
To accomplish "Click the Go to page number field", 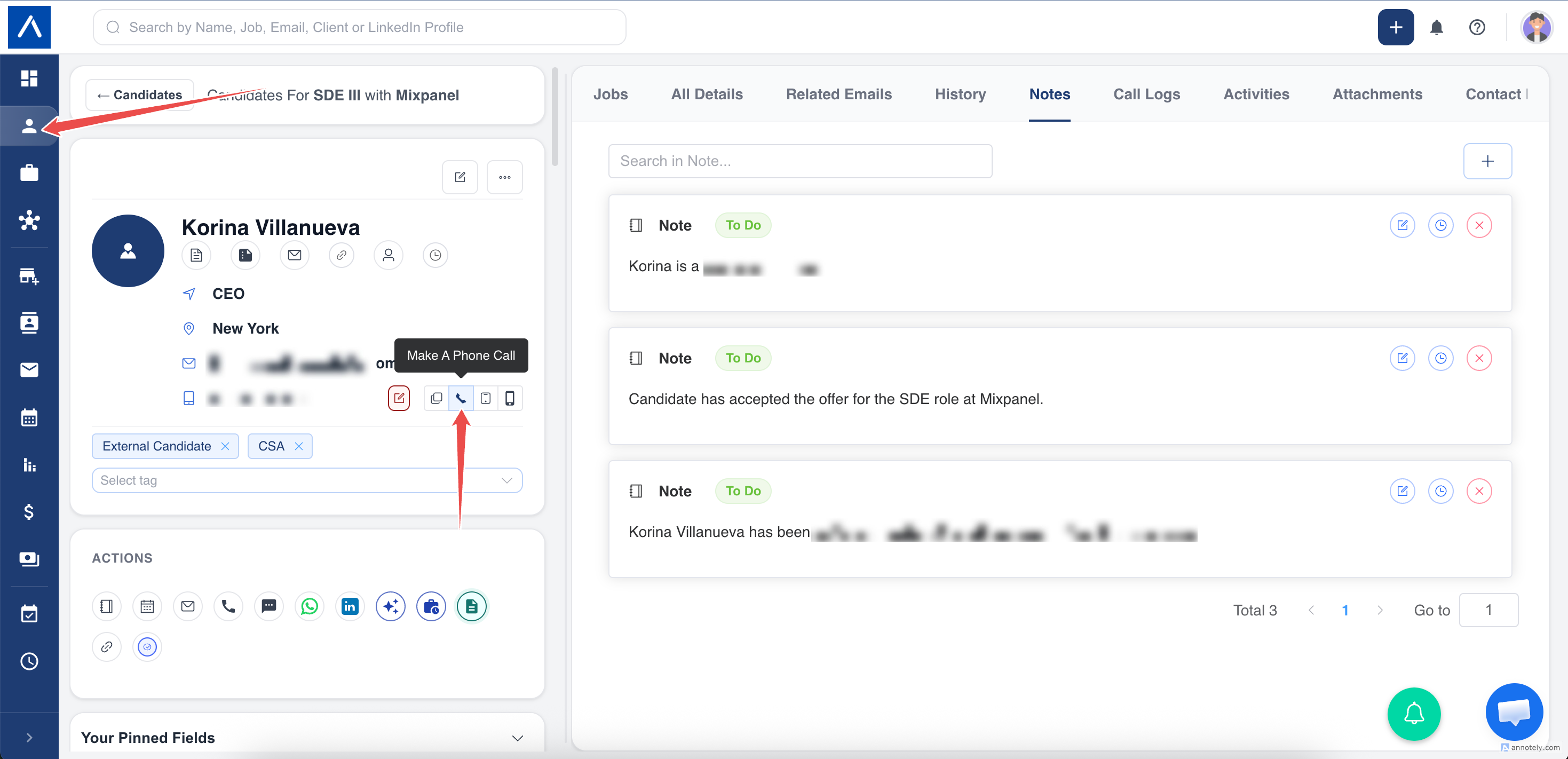I will tap(1488, 610).
